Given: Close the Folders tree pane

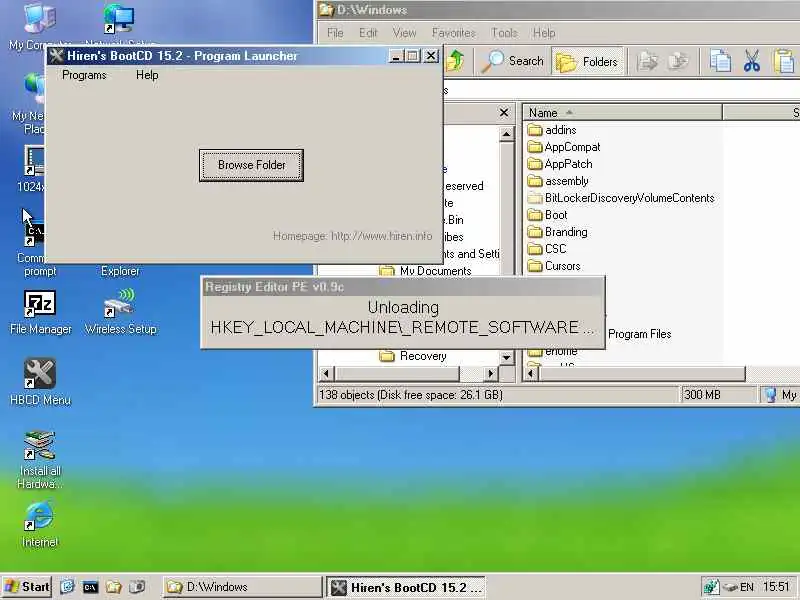Looking at the screenshot, I should [x=504, y=112].
